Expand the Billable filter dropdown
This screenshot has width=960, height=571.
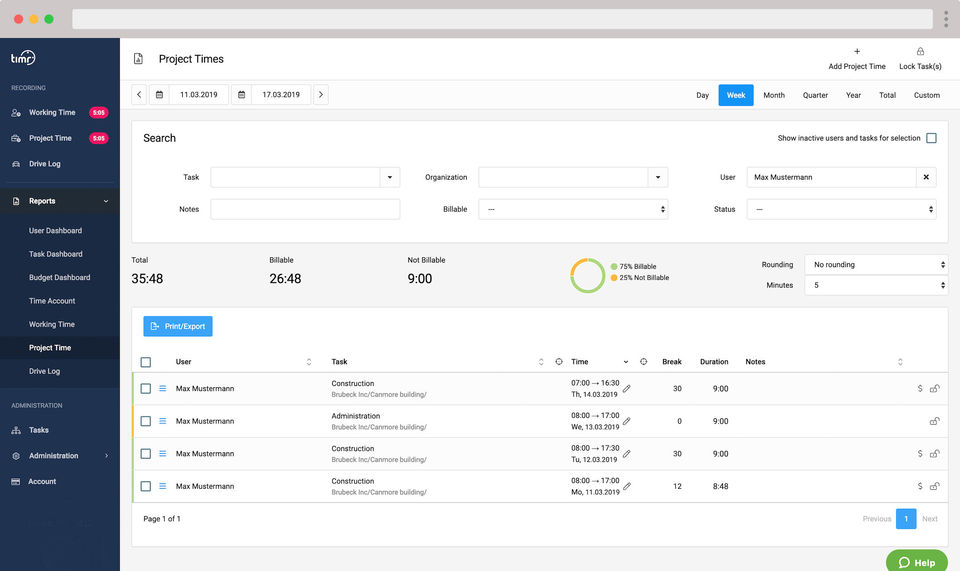coord(572,209)
